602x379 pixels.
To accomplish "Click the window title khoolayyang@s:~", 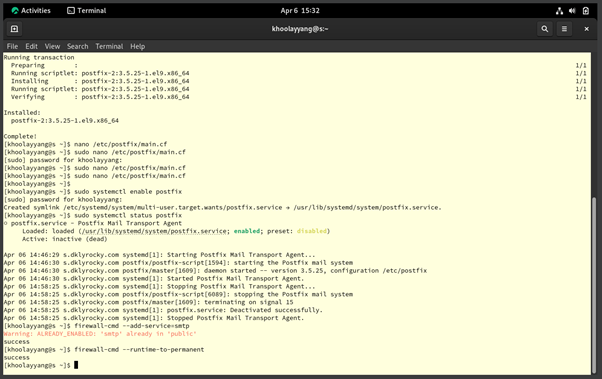I will pos(300,29).
